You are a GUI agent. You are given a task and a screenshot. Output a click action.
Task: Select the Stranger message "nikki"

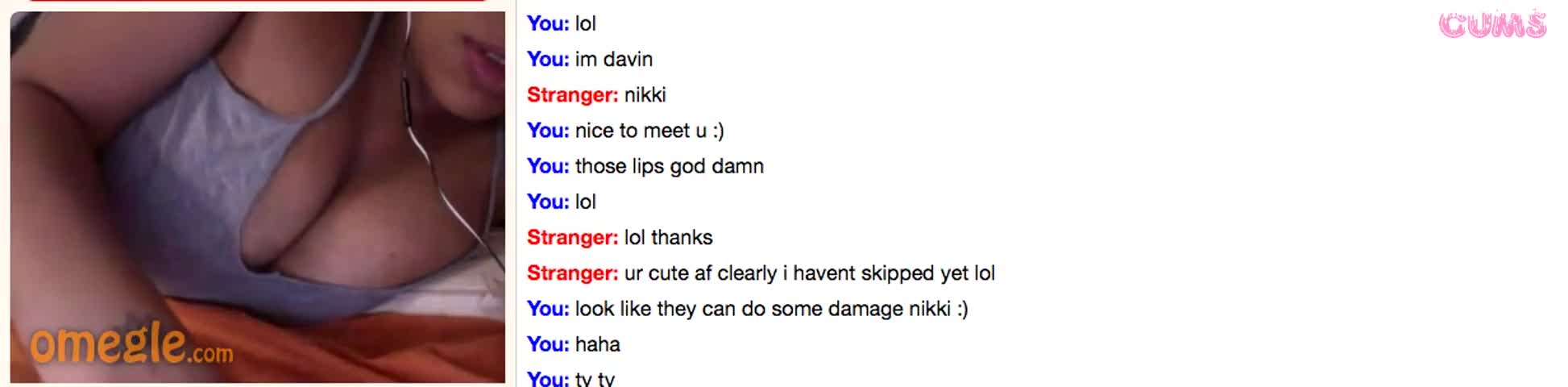(x=596, y=94)
